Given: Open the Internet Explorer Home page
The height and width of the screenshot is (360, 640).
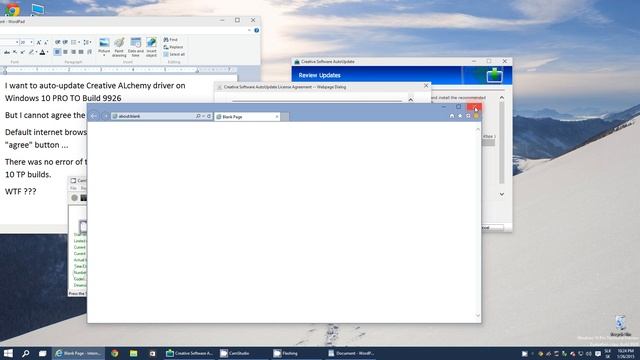Looking at the screenshot, I should click(x=452, y=116).
